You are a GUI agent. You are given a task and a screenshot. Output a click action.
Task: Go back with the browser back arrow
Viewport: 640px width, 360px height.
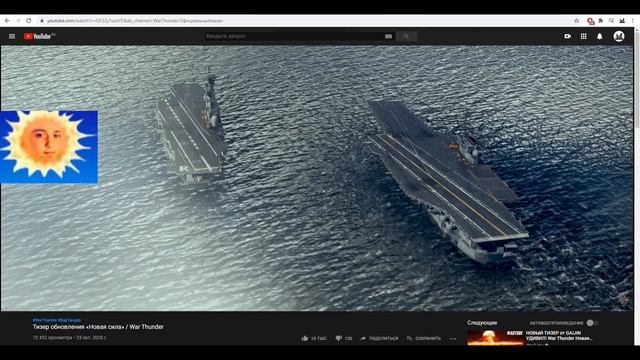7,20
